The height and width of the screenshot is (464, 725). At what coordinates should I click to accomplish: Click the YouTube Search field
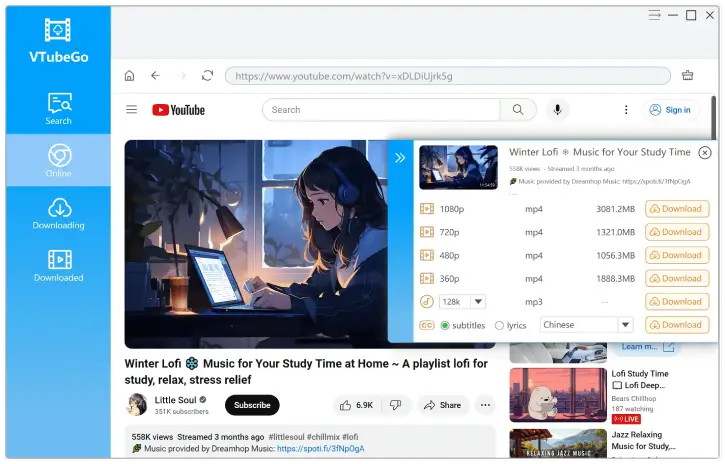381,110
